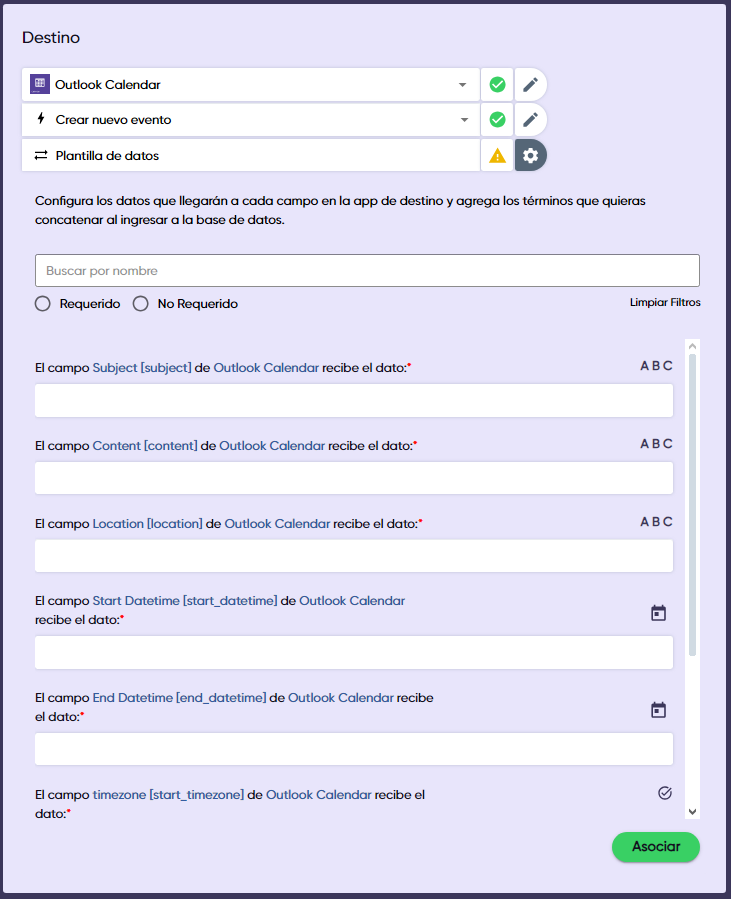The height and width of the screenshot is (899, 731).
Task: Click the Subject data input field
Action: point(354,401)
